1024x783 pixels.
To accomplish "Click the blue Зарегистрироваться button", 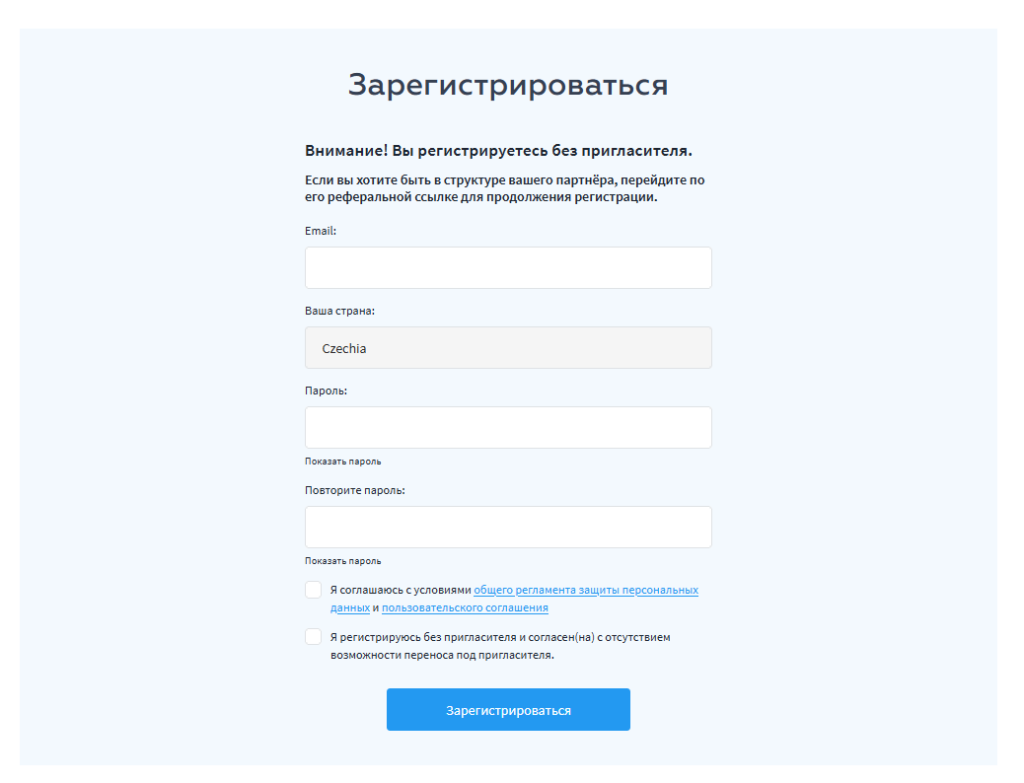I will coord(508,710).
